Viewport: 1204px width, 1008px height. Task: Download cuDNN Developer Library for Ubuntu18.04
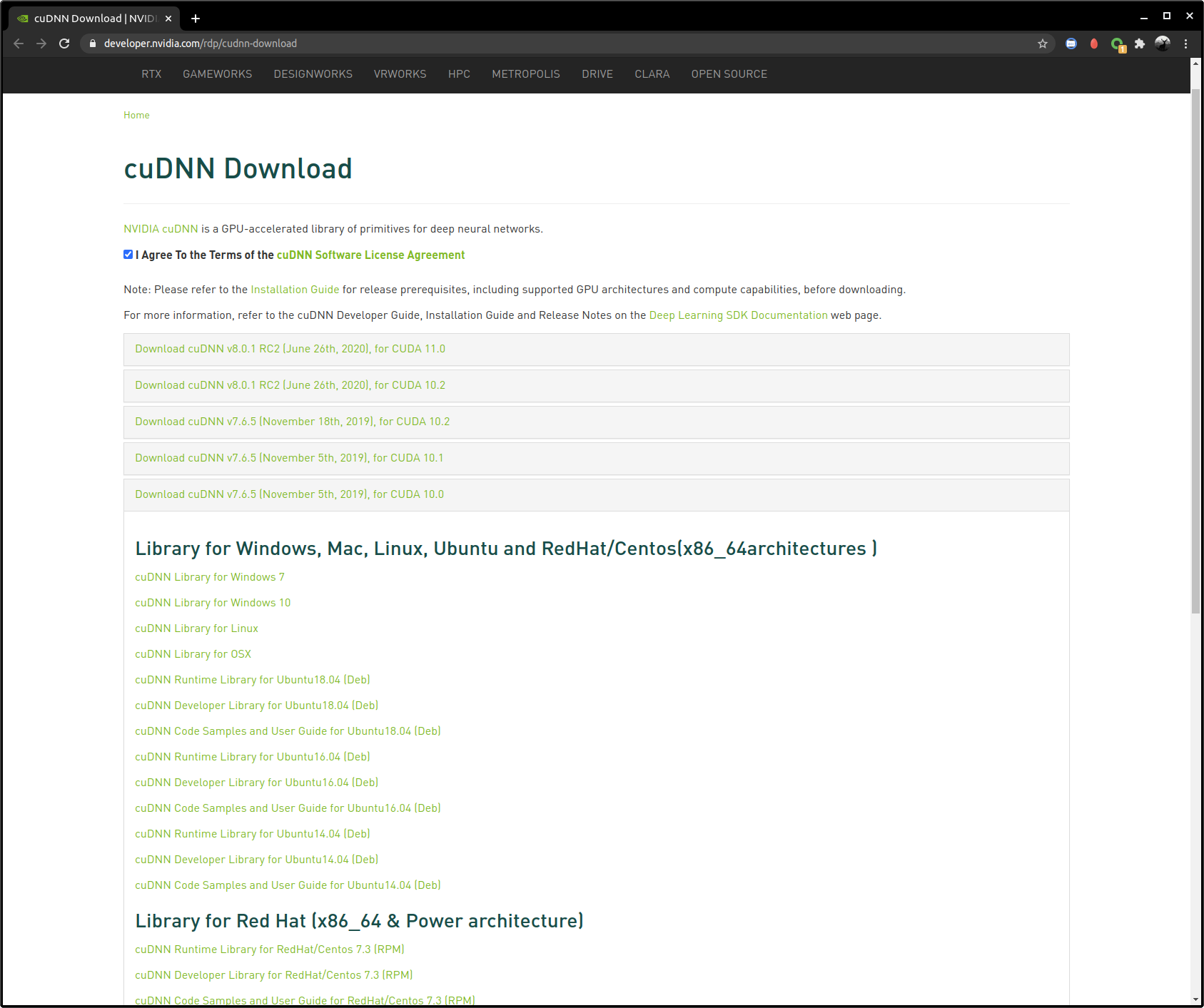257,706
